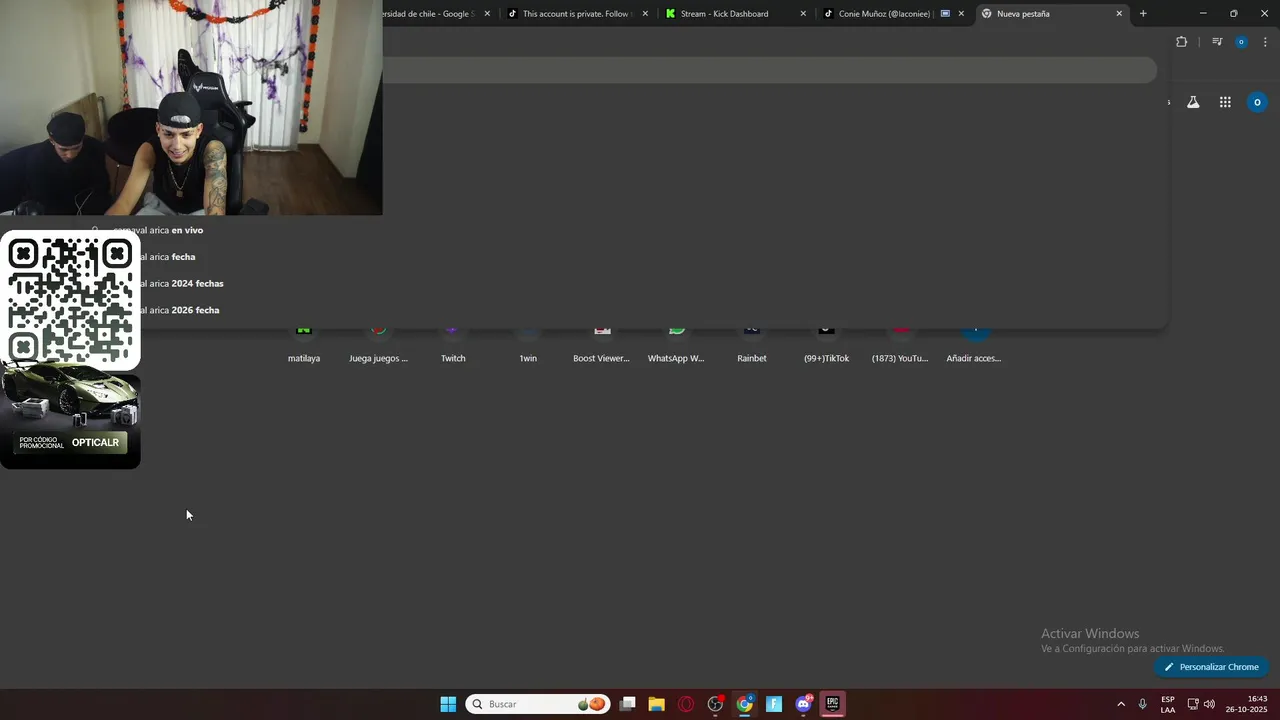Screen dimensions: 1280x720
Task: Open Epic Games Launcher from taskbar
Action: 832,704
